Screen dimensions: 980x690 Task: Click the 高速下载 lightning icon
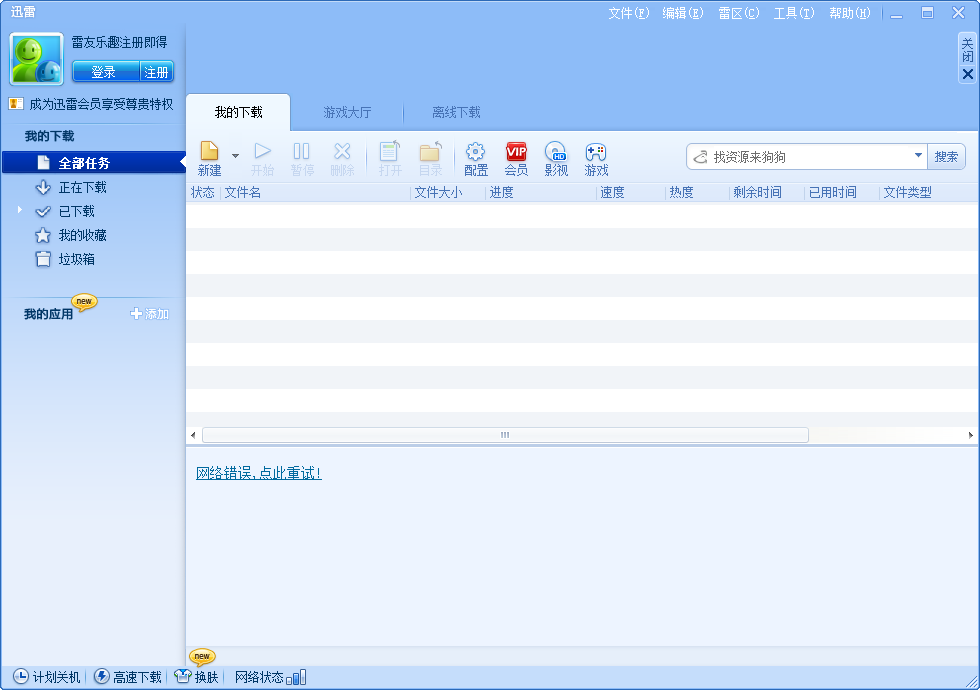(102, 677)
